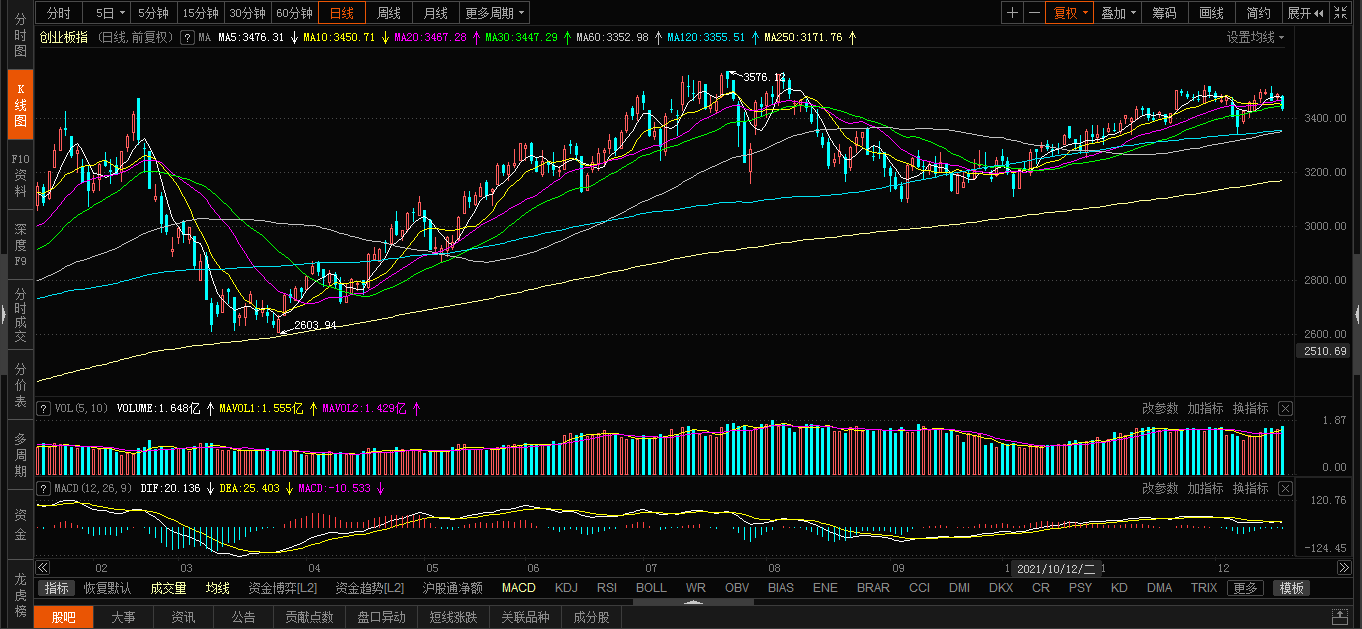Click the 2021/10/12 date marker on timeline
Viewport: 1362px width, 629px height.
1055,568
